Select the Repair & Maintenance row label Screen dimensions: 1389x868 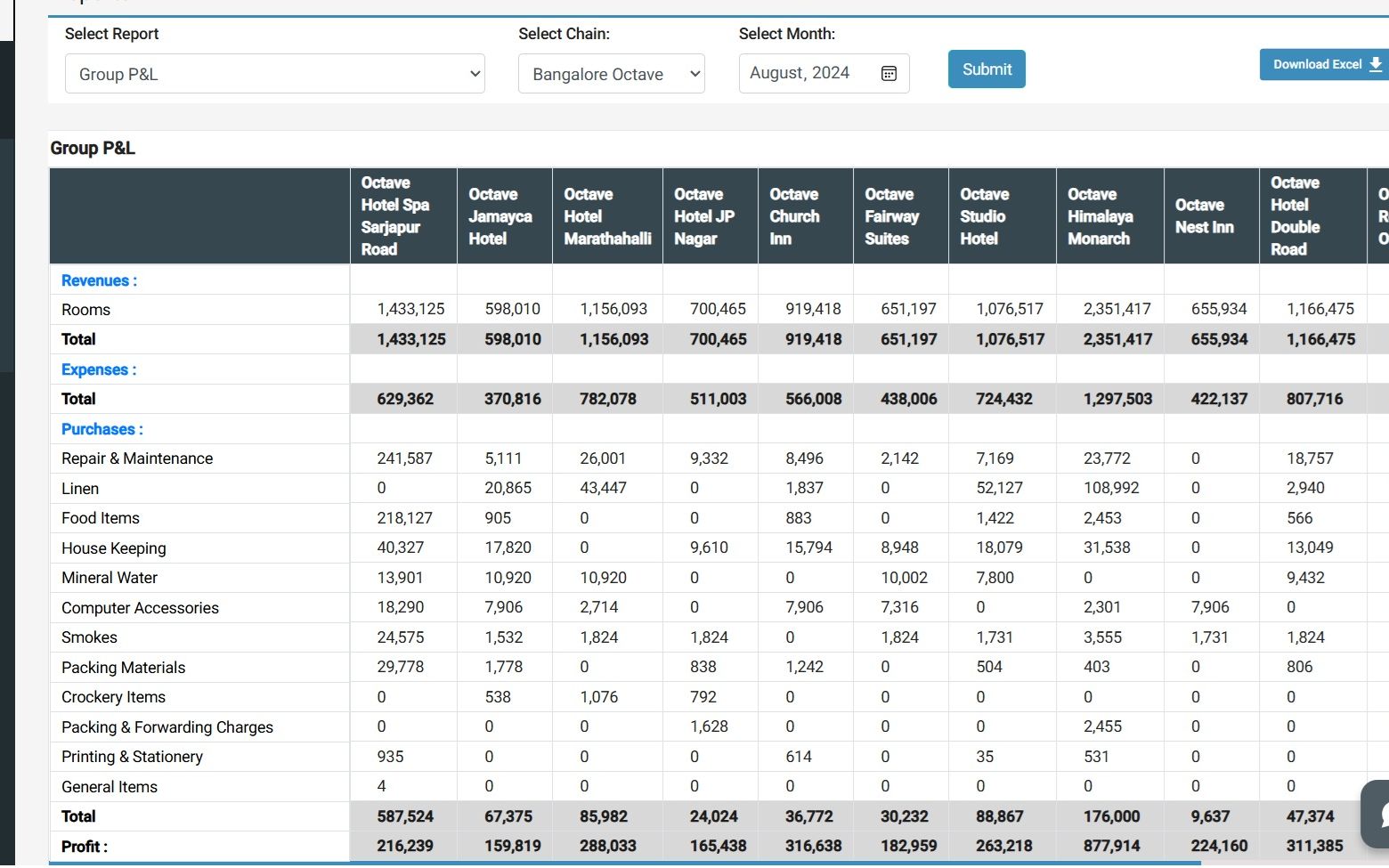[x=137, y=458]
